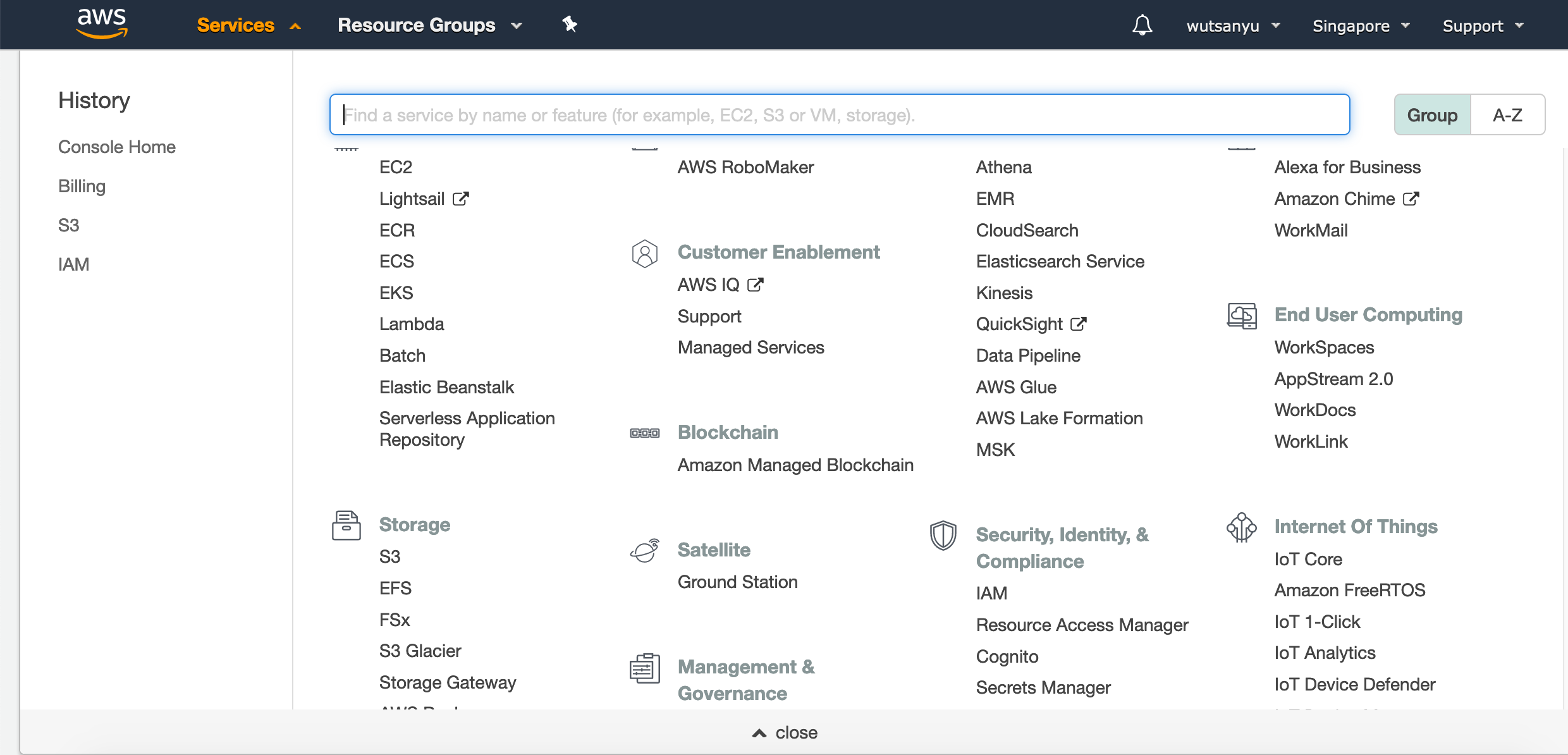The image size is (1568, 755).
Task: Open IoT Device Defender
Action: [x=1355, y=684]
